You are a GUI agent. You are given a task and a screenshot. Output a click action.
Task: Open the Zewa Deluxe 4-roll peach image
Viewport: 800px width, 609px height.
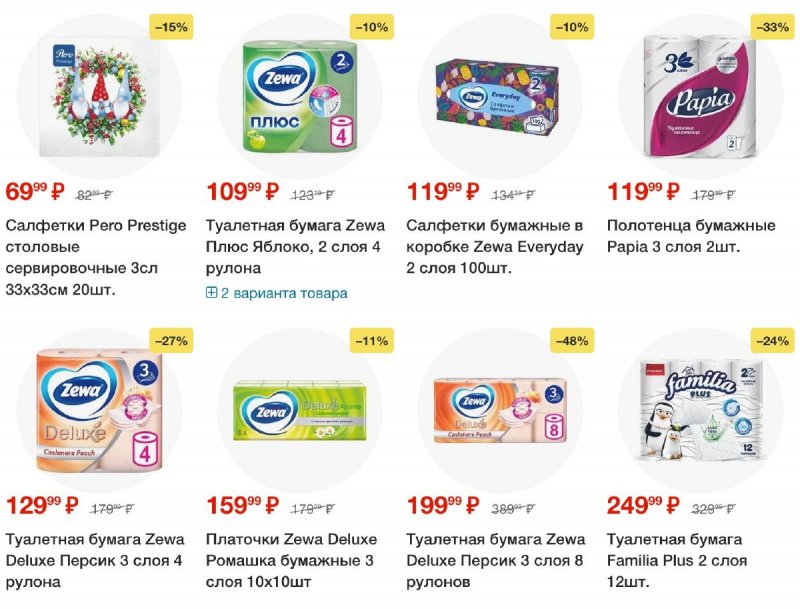click(99, 411)
